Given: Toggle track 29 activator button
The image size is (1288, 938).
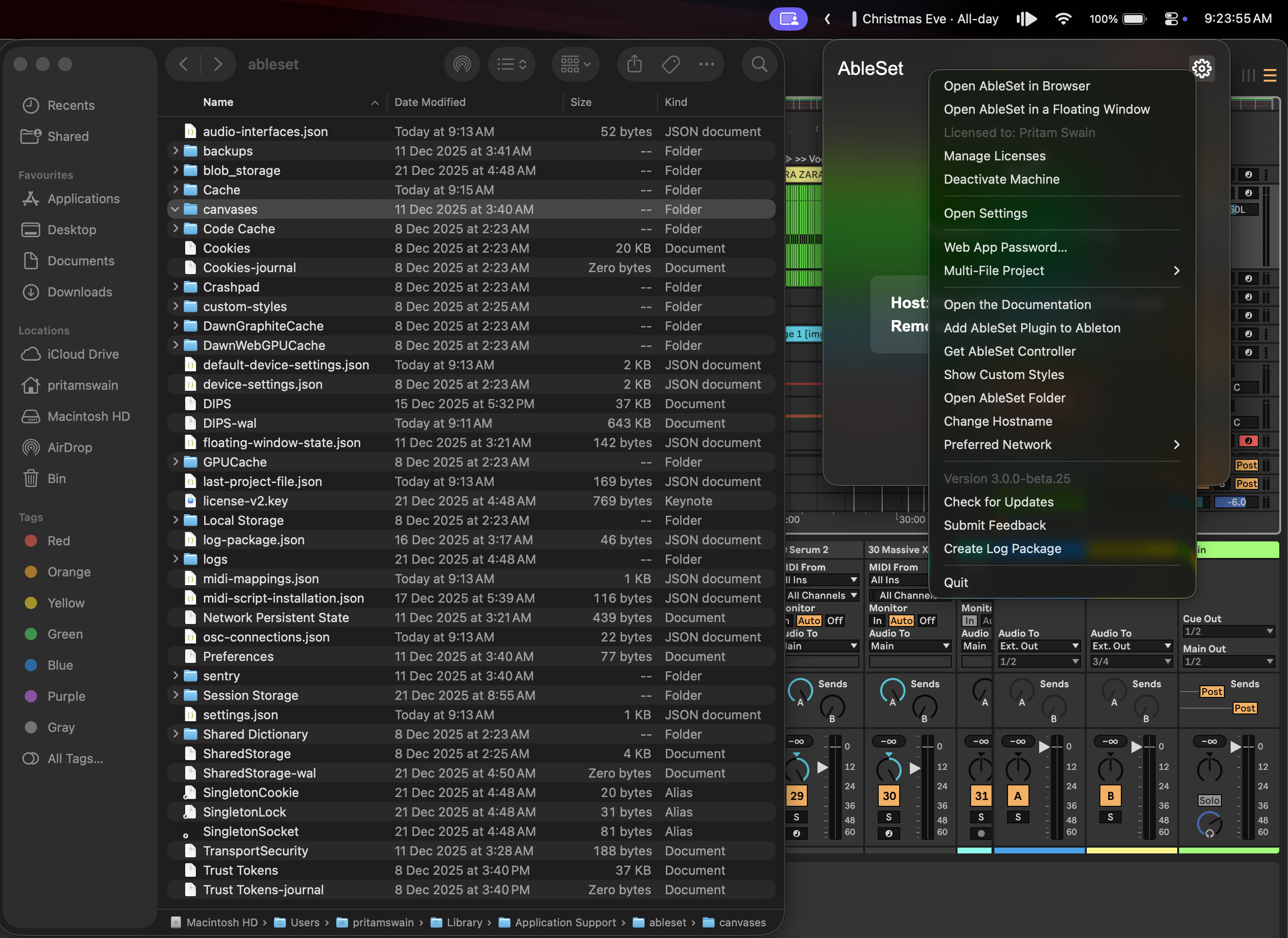Looking at the screenshot, I should (797, 796).
